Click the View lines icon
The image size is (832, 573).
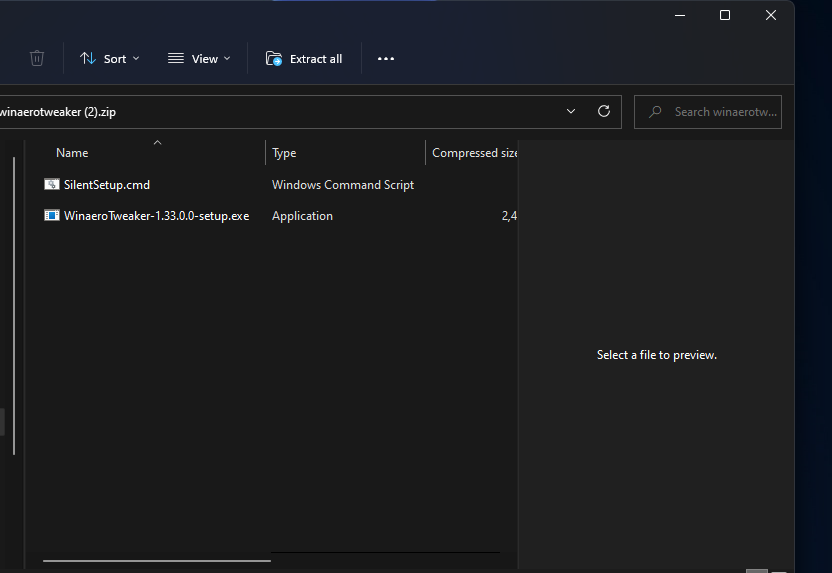(176, 59)
